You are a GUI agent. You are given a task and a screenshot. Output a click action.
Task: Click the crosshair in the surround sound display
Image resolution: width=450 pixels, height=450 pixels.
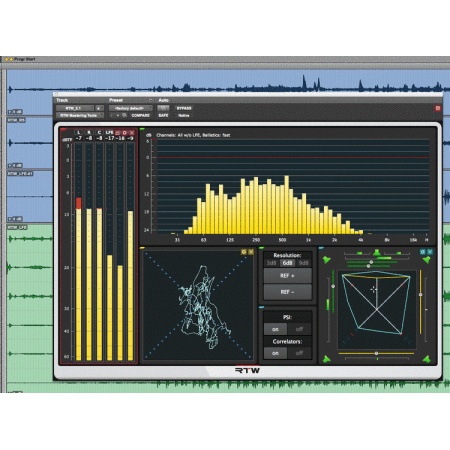tap(373, 289)
